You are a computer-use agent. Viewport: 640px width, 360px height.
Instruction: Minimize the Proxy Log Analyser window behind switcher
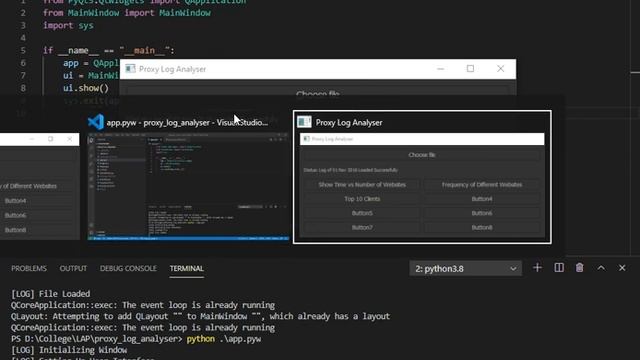click(x=440, y=69)
